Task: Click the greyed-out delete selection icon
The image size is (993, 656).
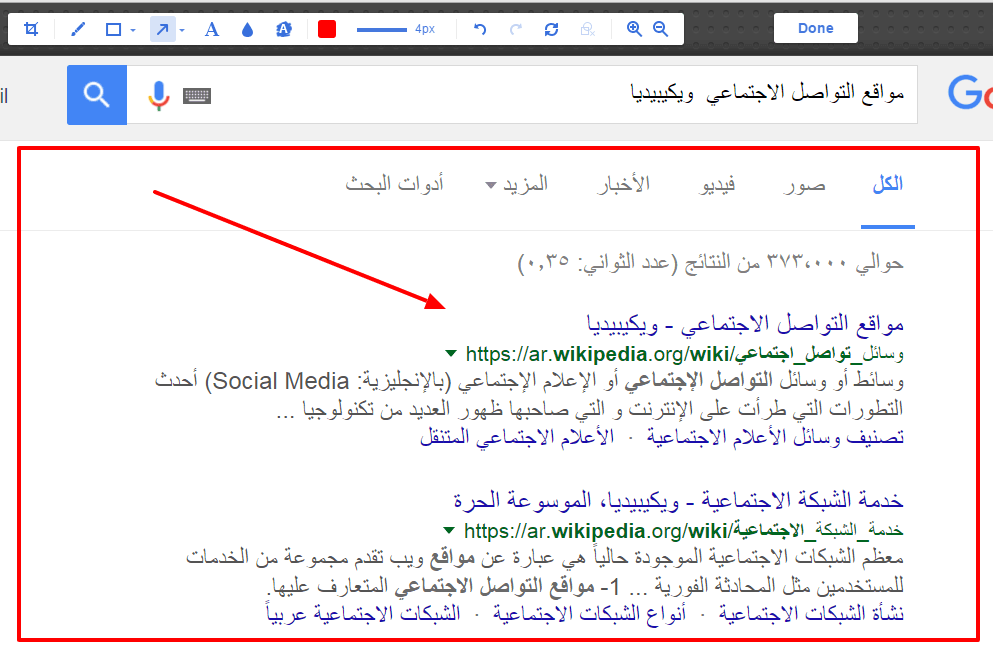Action: point(588,29)
